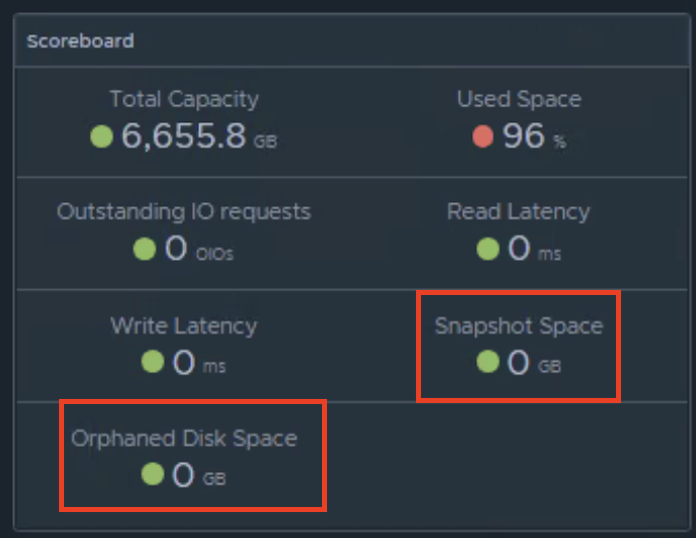Click the zero value under Orphaned Disk Space

[183, 475]
